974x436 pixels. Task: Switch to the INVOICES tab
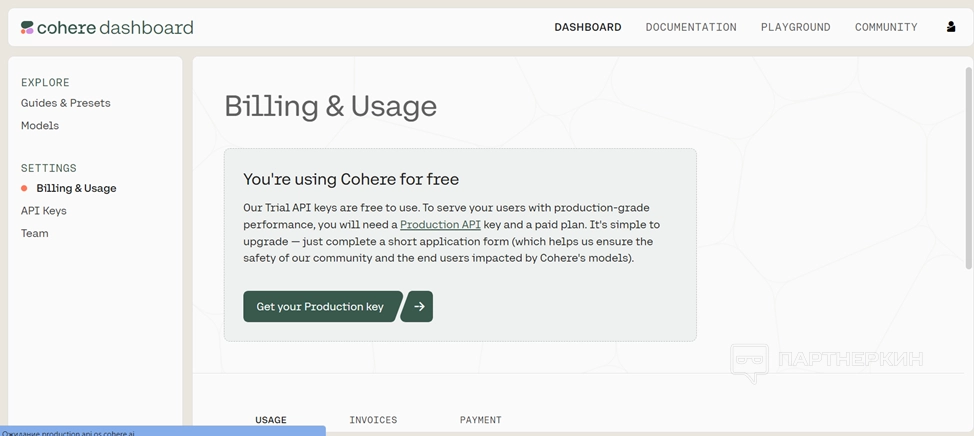tap(373, 420)
